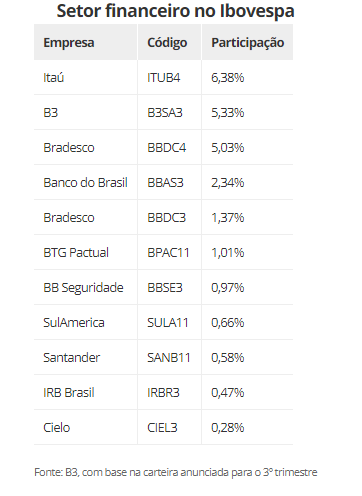
Task: Click the BBAS3 ticker code
Action: click(165, 183)
